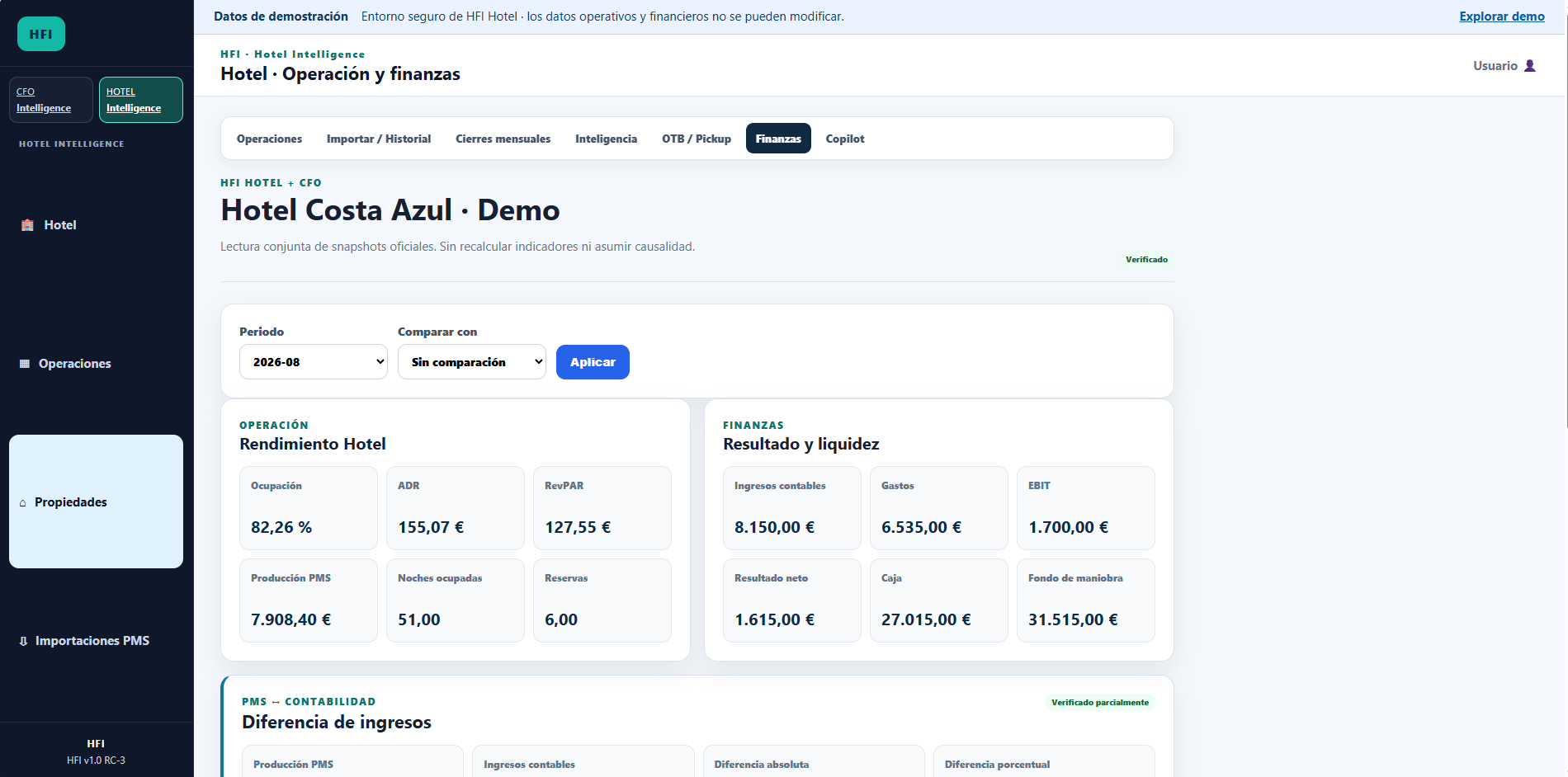The height and width of the screenshot is (777, 1568).
Task: Open the Propiedades sidebar item
Action: click(96, 502)
